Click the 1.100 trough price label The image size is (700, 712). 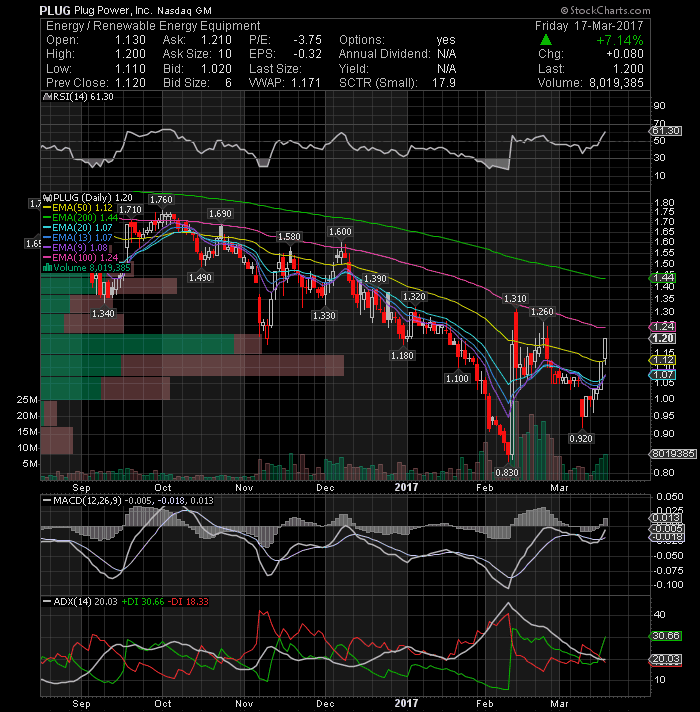point(457,379)
